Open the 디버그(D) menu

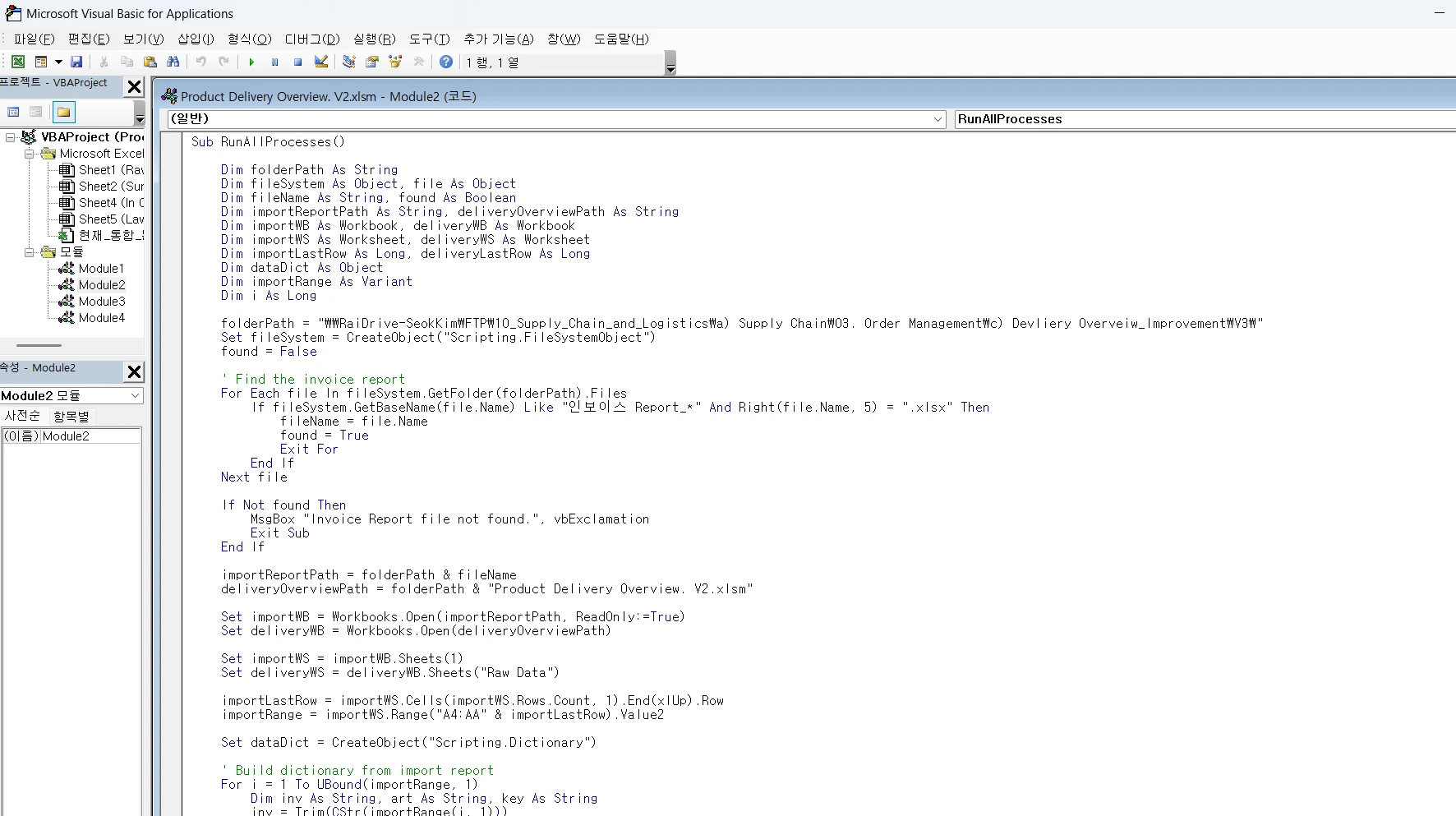tap(311, 39)
